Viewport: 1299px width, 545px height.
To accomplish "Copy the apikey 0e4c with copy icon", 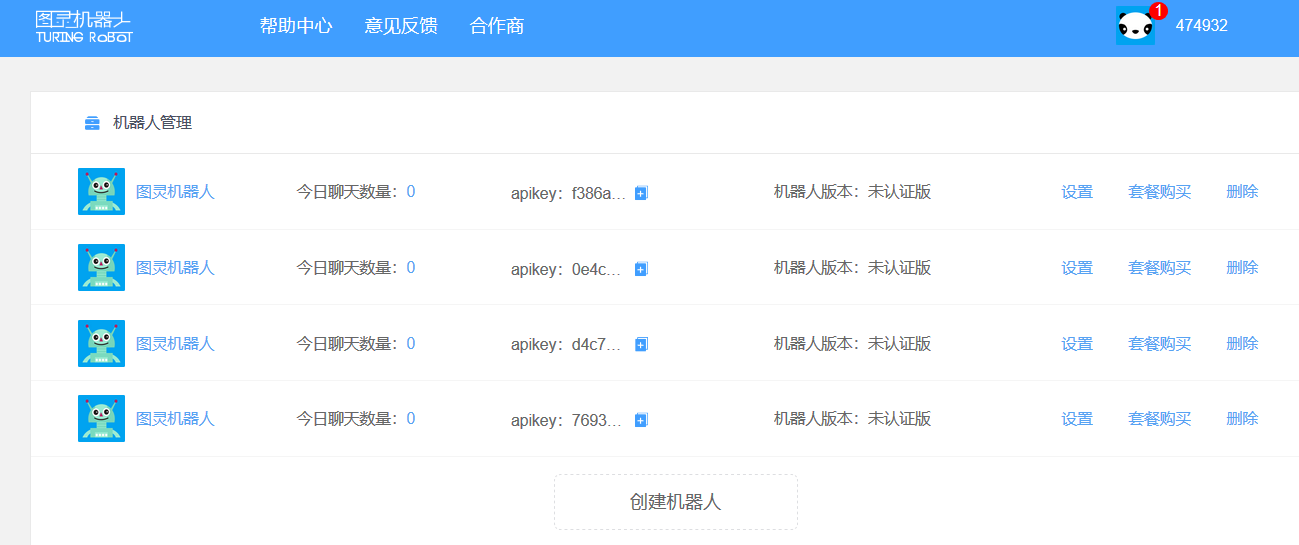I will tap(641, 268).
